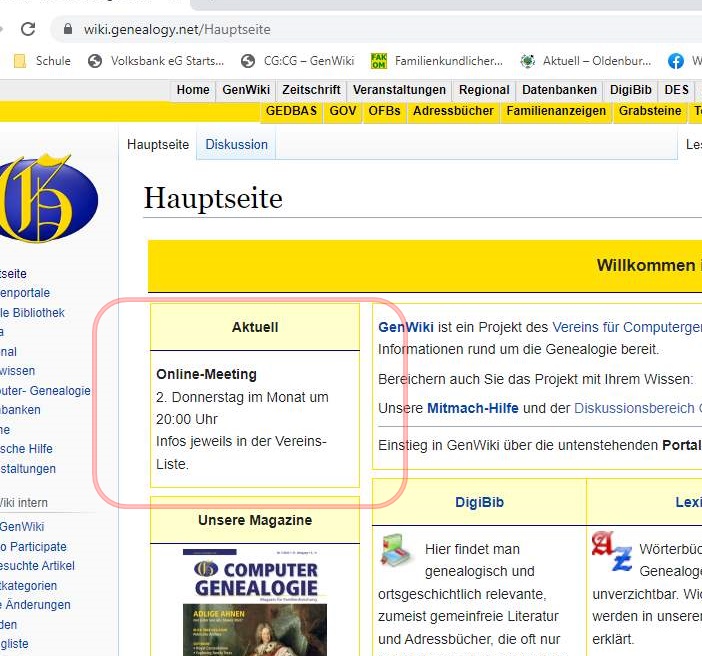
Task: Focus the address bar URL
Action: (177, 30)
